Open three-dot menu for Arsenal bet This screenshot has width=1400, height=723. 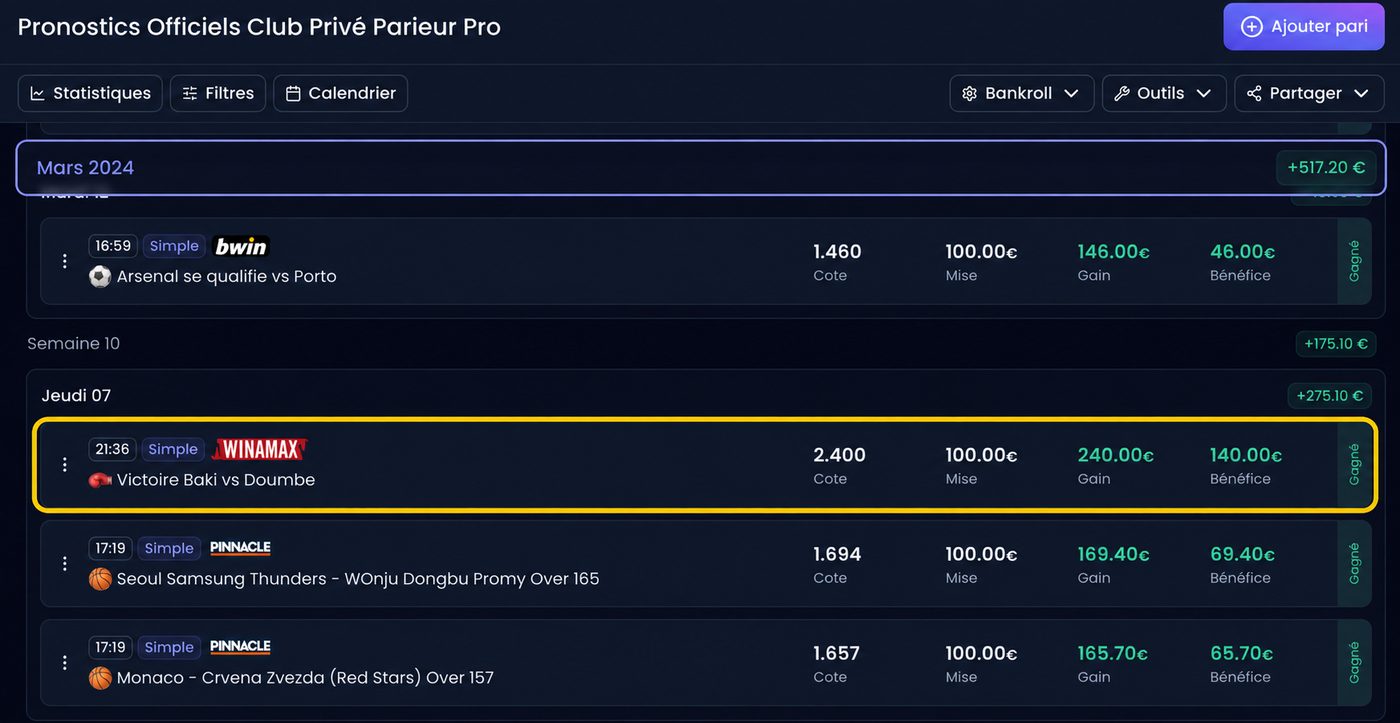point(65,261)
